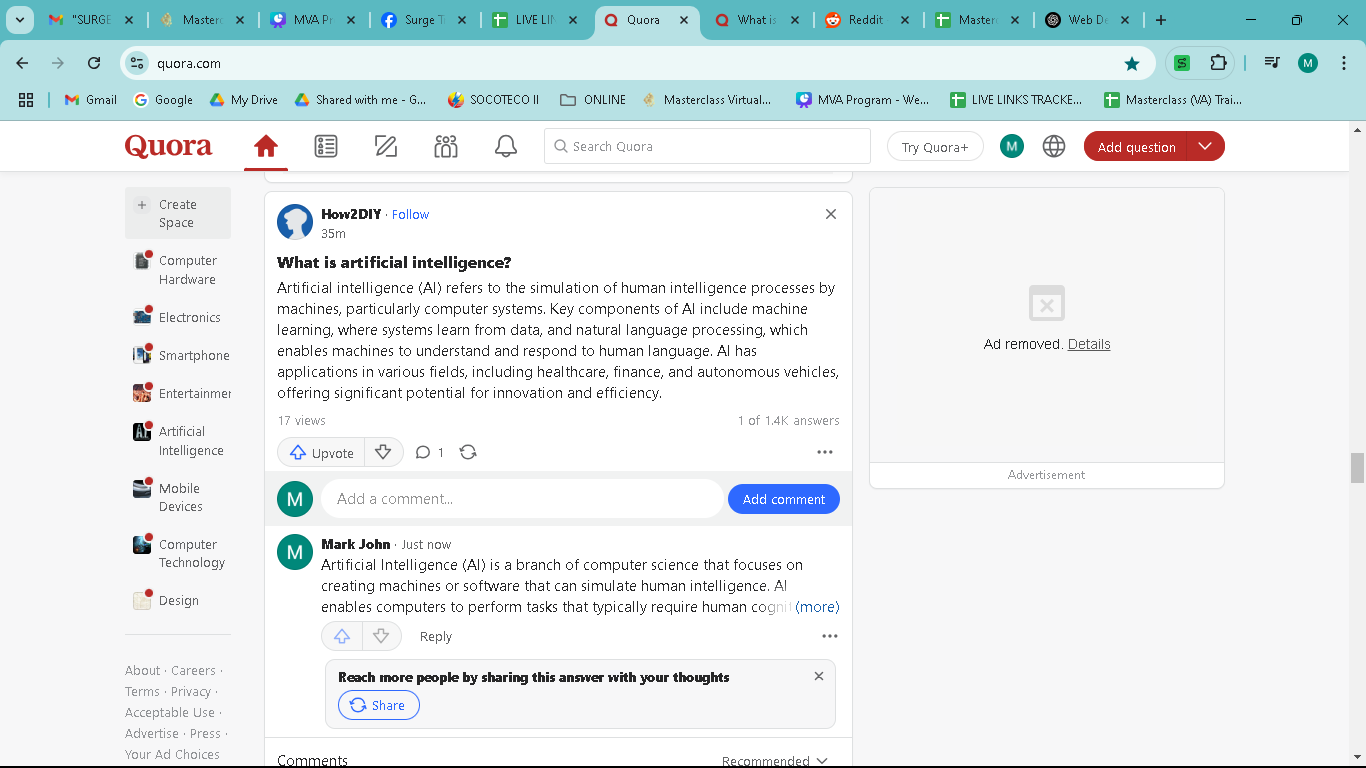
Task: Open more options for How2DIY answer
Action: 825,452
